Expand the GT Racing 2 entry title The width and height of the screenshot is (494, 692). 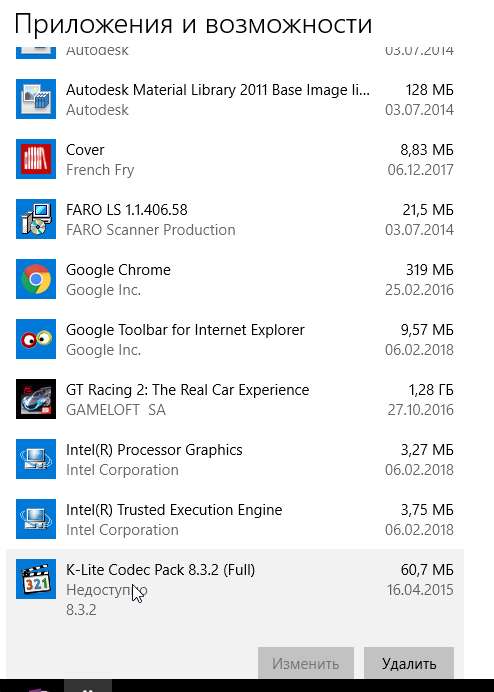(188, 390)
